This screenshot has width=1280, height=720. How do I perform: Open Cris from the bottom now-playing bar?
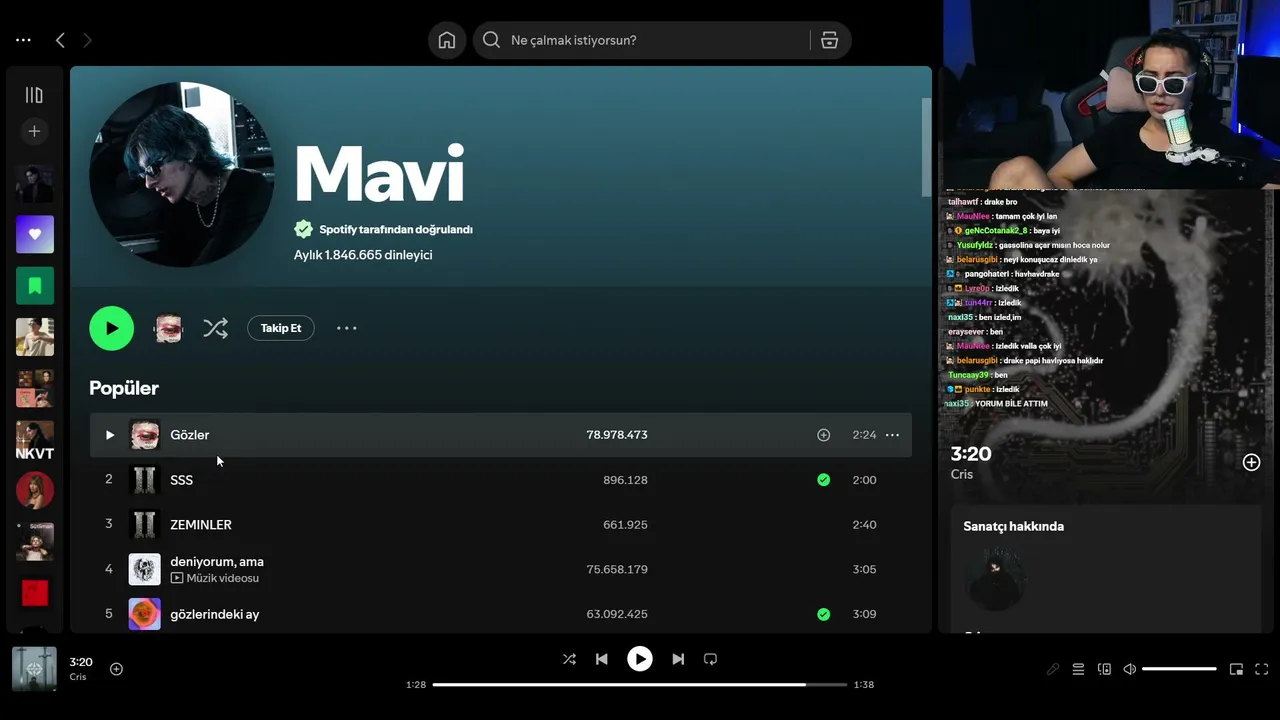point(78,677)
